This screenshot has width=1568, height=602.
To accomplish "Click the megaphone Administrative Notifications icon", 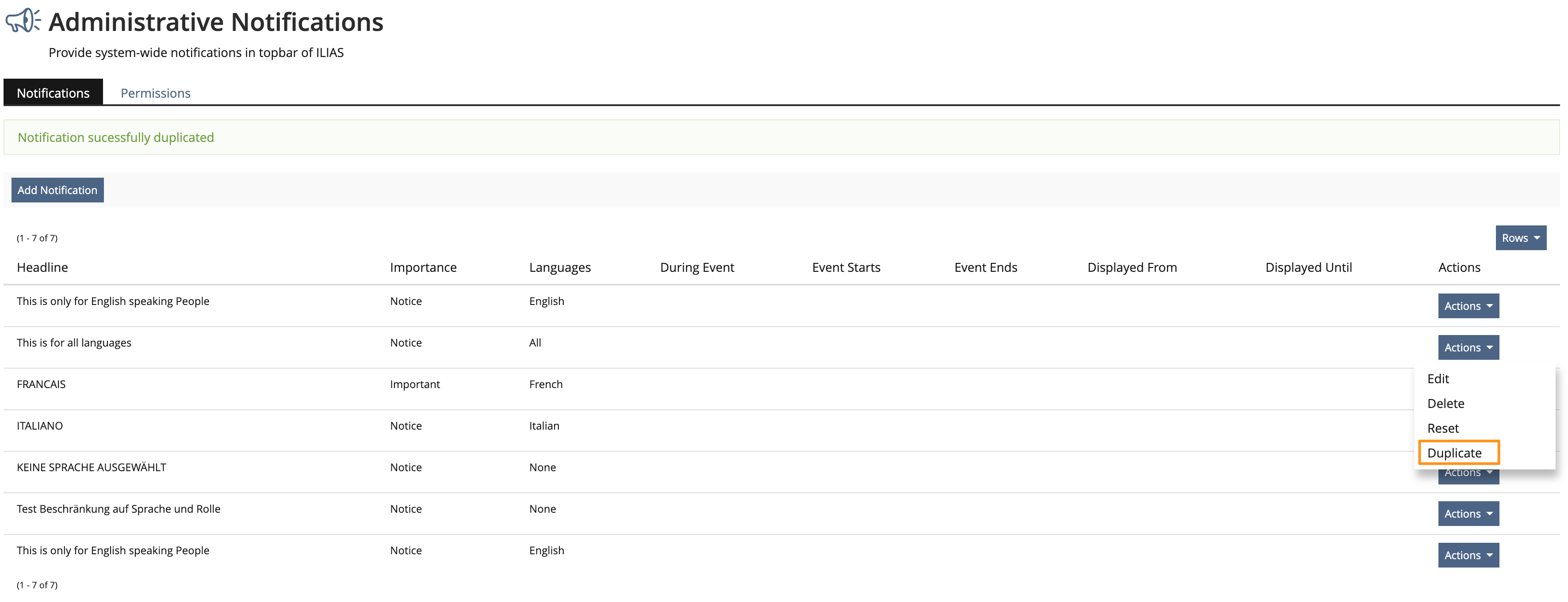I will tap(23, 21).
